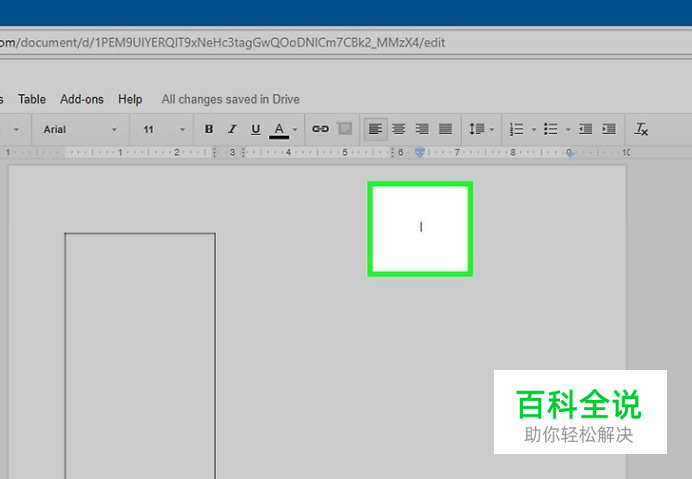Apply a numbered list
692x479 pixels.
click(516, 129)
